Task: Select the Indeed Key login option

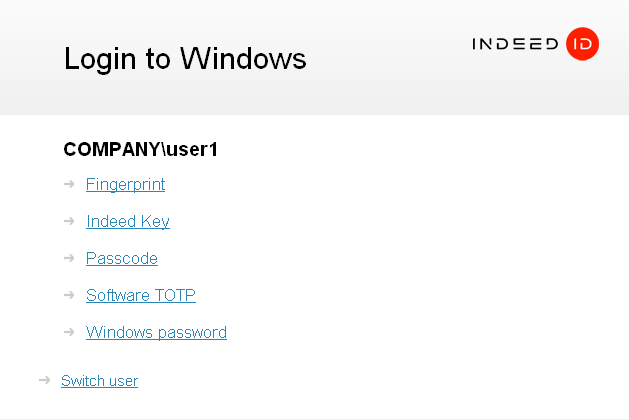Action: tap(128, 221)
